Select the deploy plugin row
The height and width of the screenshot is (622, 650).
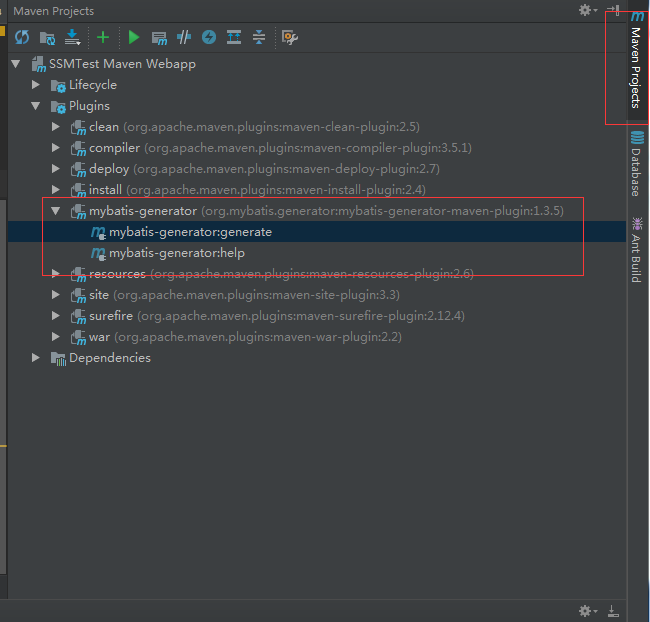pyautogui.click(x=317, y=169)
